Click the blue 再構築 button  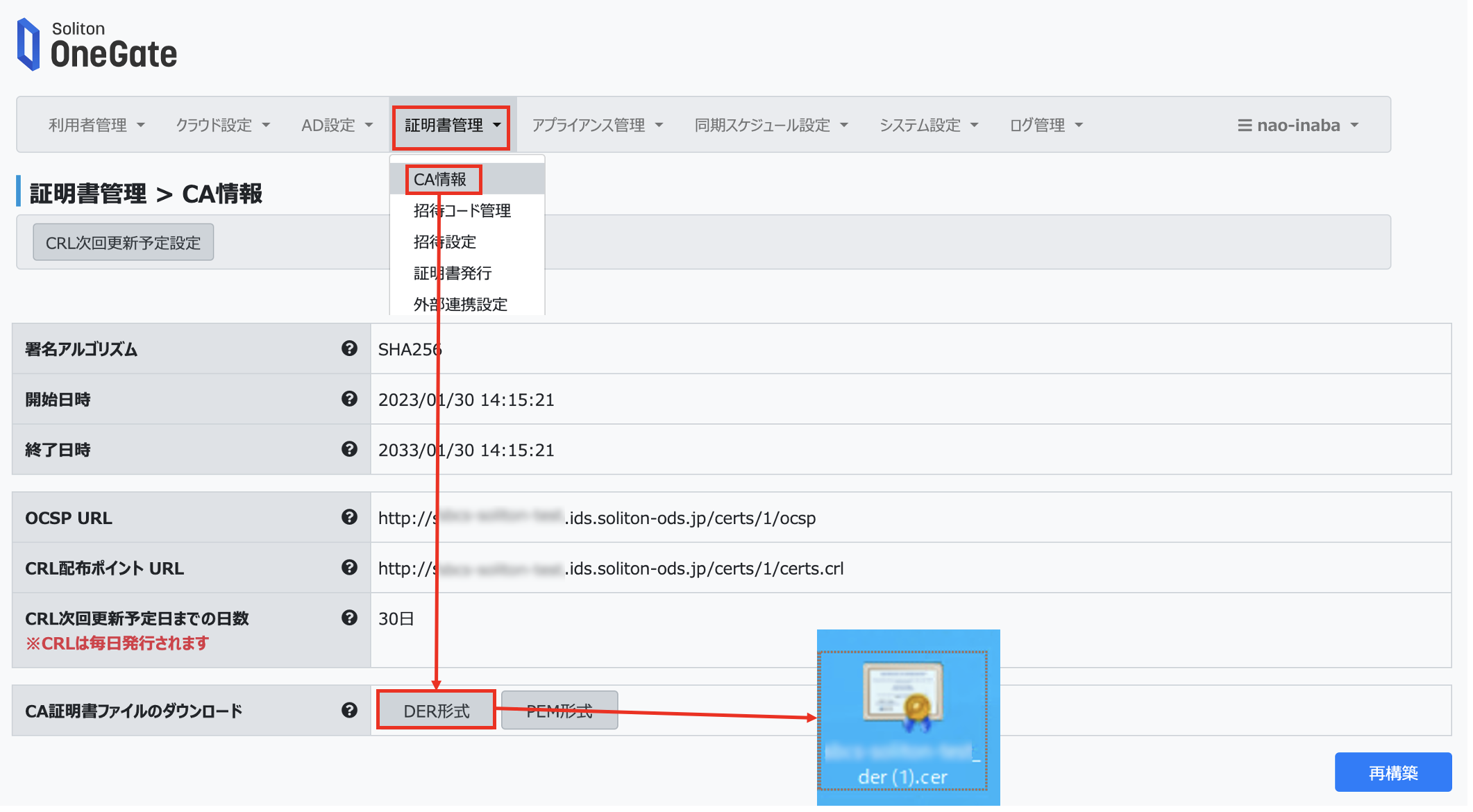pyautogui.click(x=1393, y=773)
